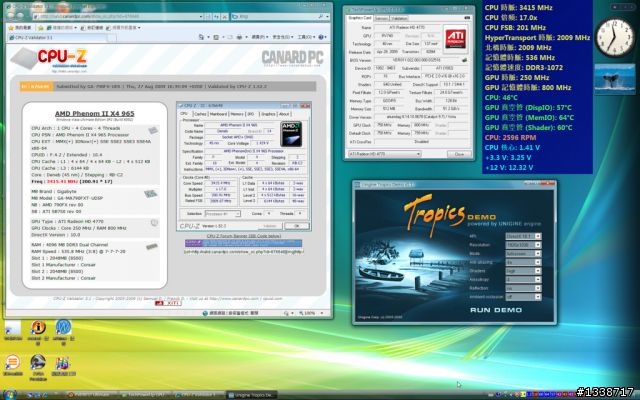Open the address bar history dropdown arrow
The image size is (640, 400).
point(201,17)
